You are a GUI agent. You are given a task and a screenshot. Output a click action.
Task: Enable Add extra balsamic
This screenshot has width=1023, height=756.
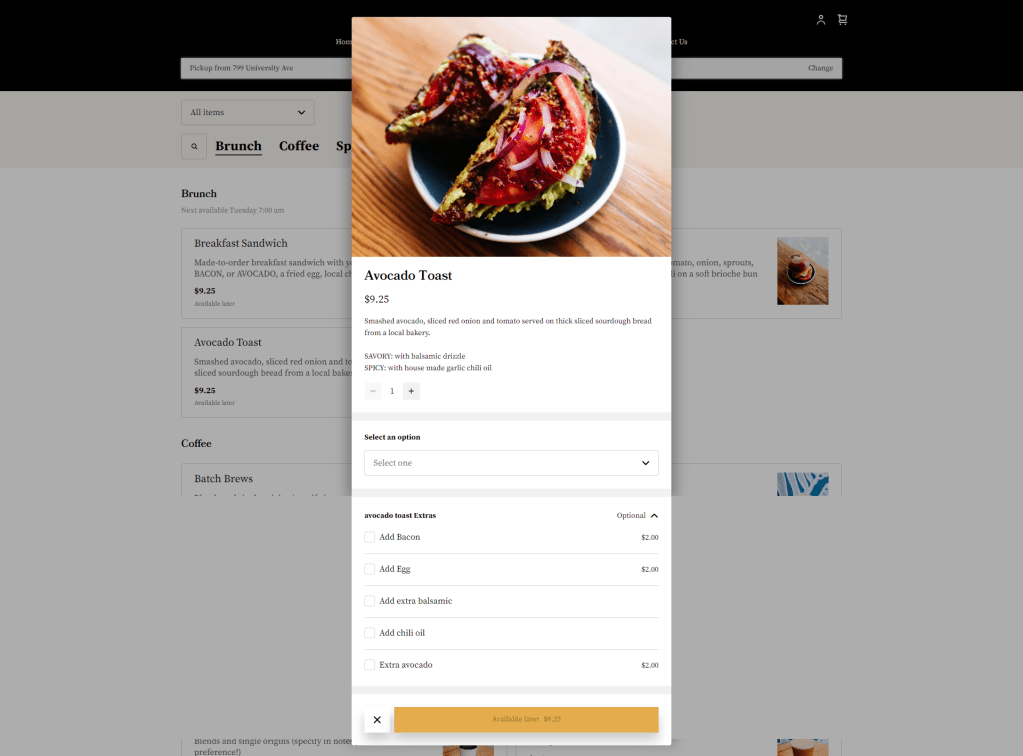tap(369, 601)
